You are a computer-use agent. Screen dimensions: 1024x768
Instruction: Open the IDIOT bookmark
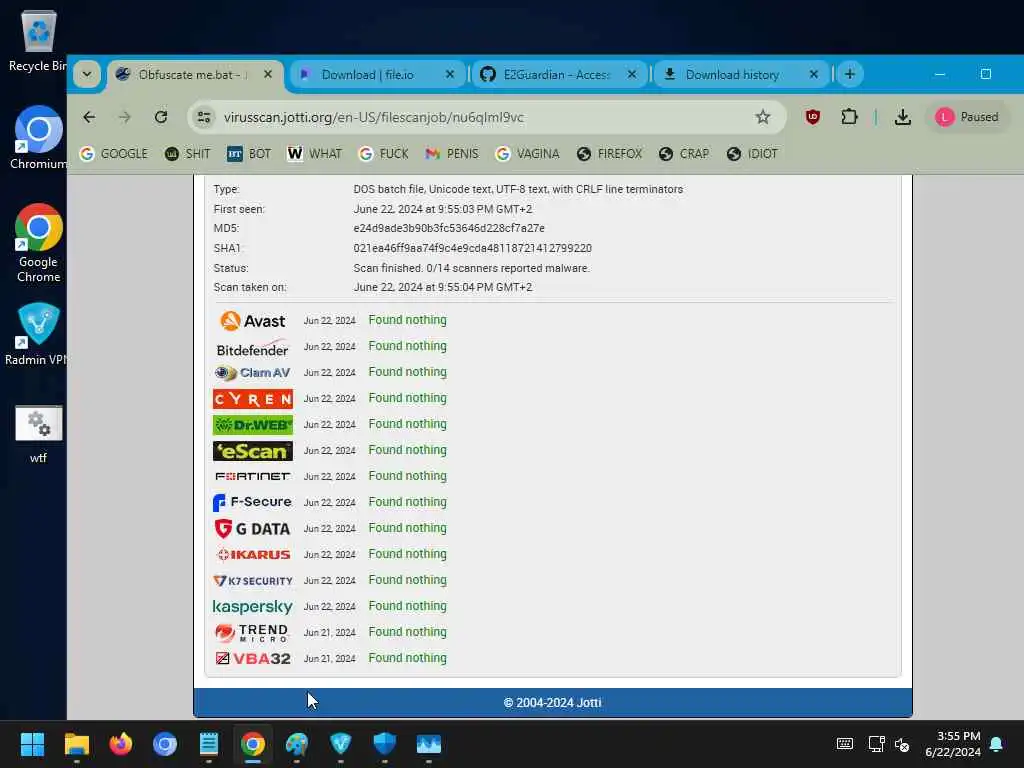[752, 154]
